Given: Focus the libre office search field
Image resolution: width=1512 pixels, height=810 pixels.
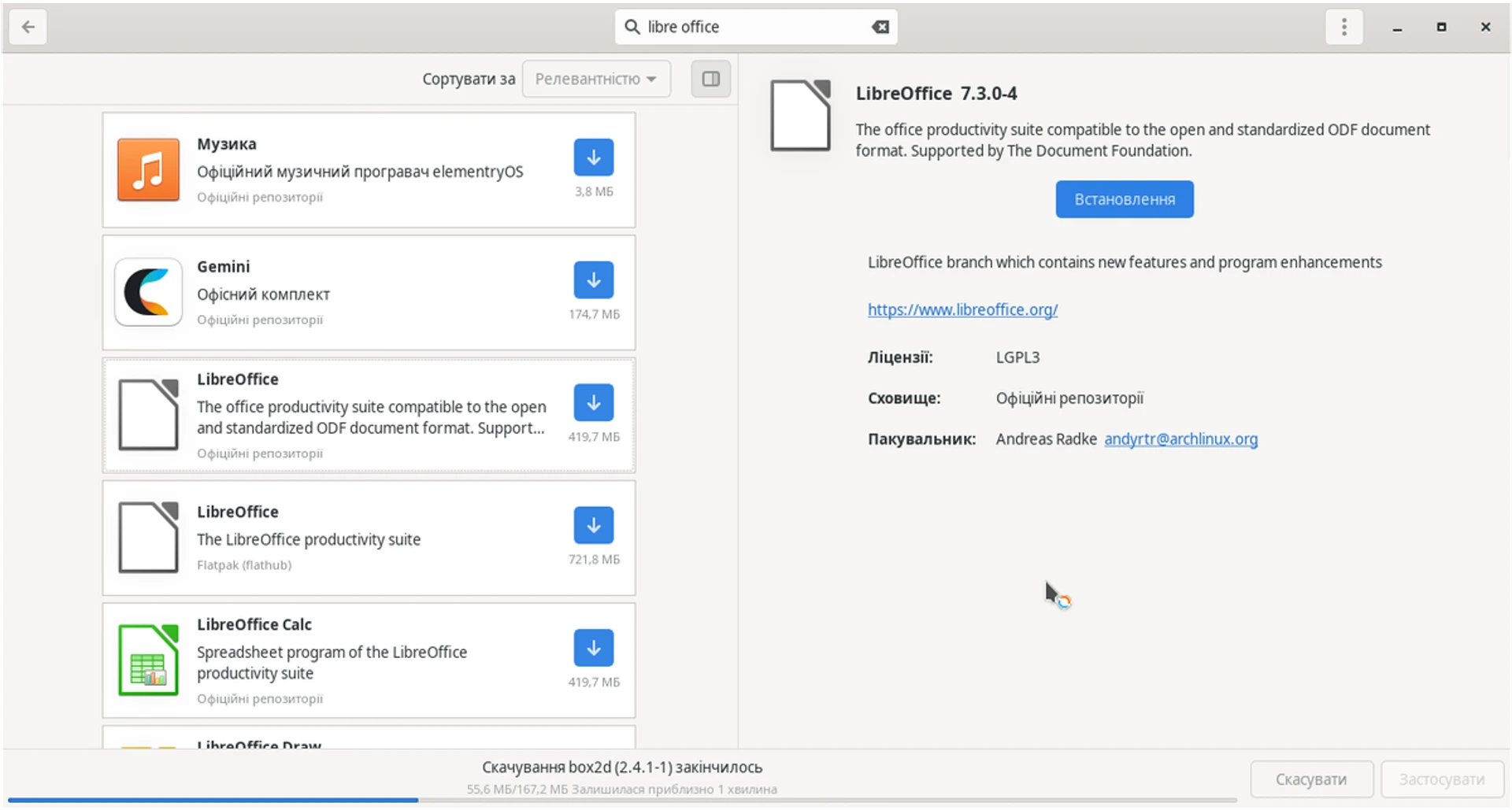Looking at the screenshot, I should (756, 28).
